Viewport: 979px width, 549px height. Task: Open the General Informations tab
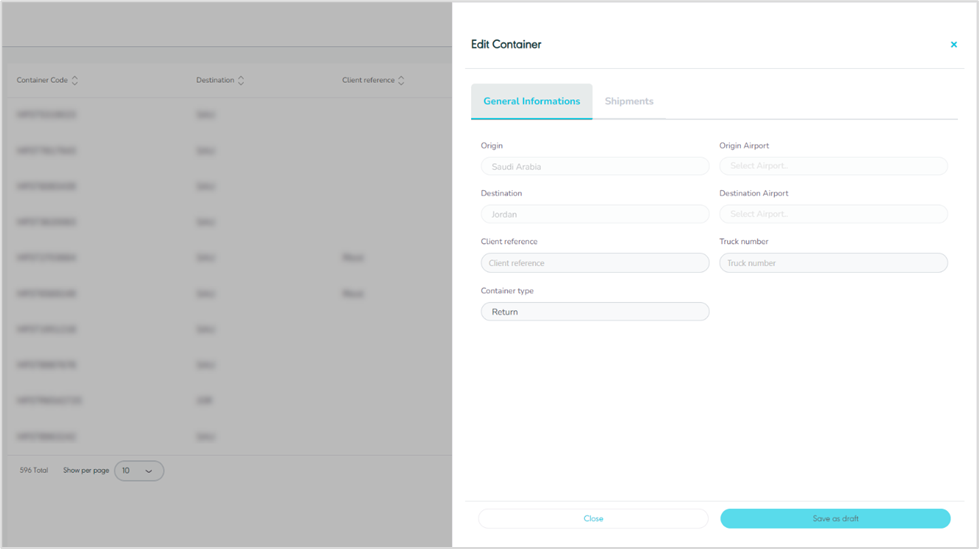[x=531, y=102]
